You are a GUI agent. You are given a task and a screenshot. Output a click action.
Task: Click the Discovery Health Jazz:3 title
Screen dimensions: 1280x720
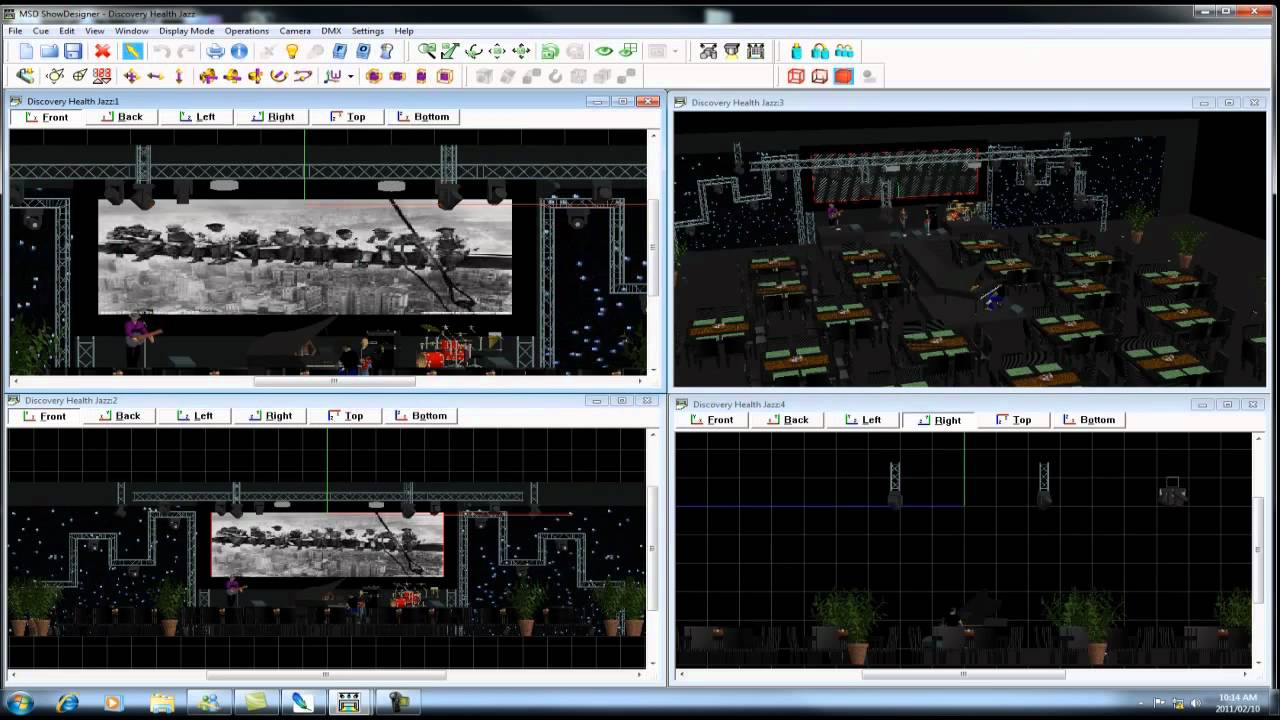pos(737,103)
